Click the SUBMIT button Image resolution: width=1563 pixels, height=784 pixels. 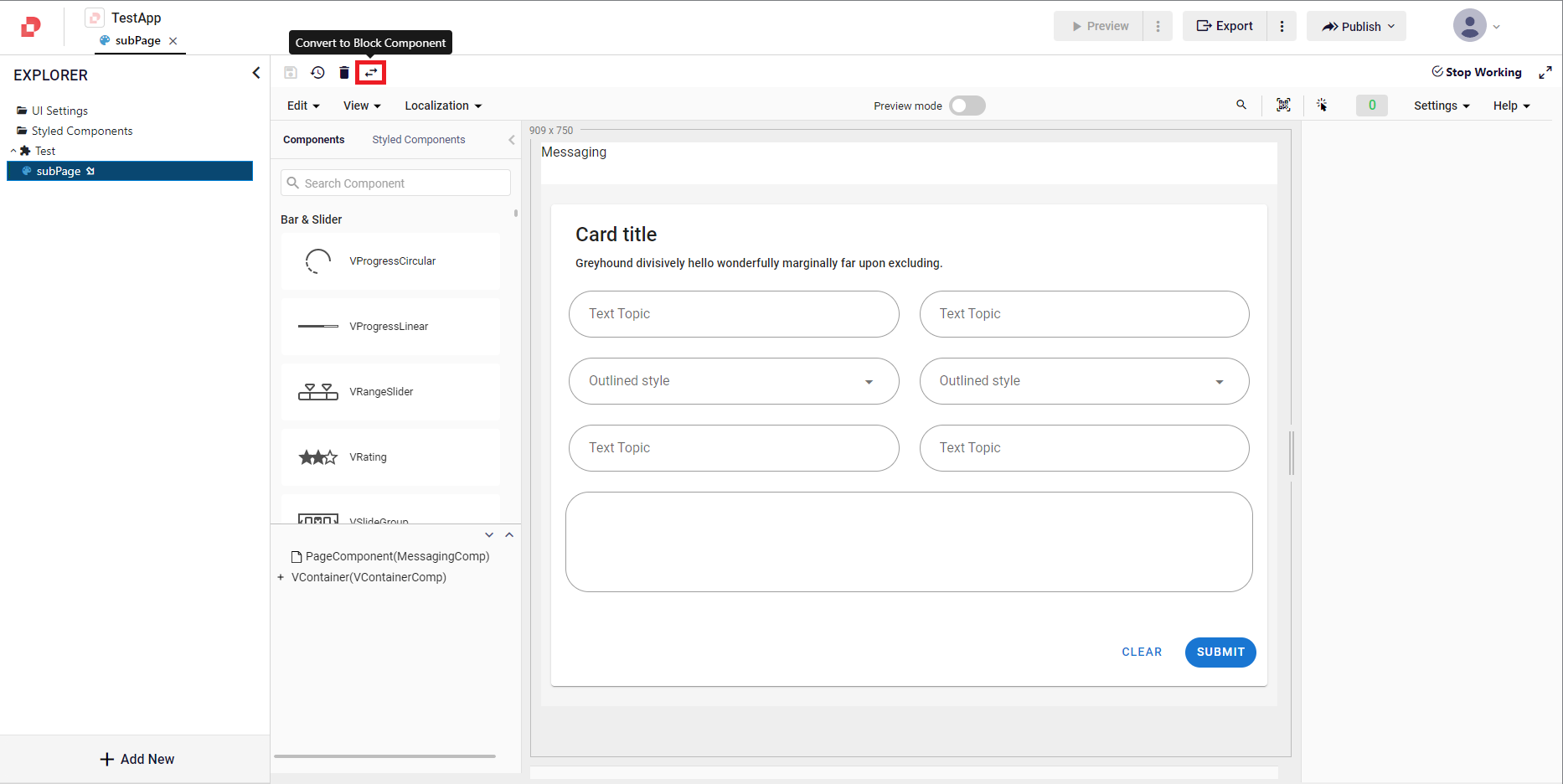tap(1220, 652)
